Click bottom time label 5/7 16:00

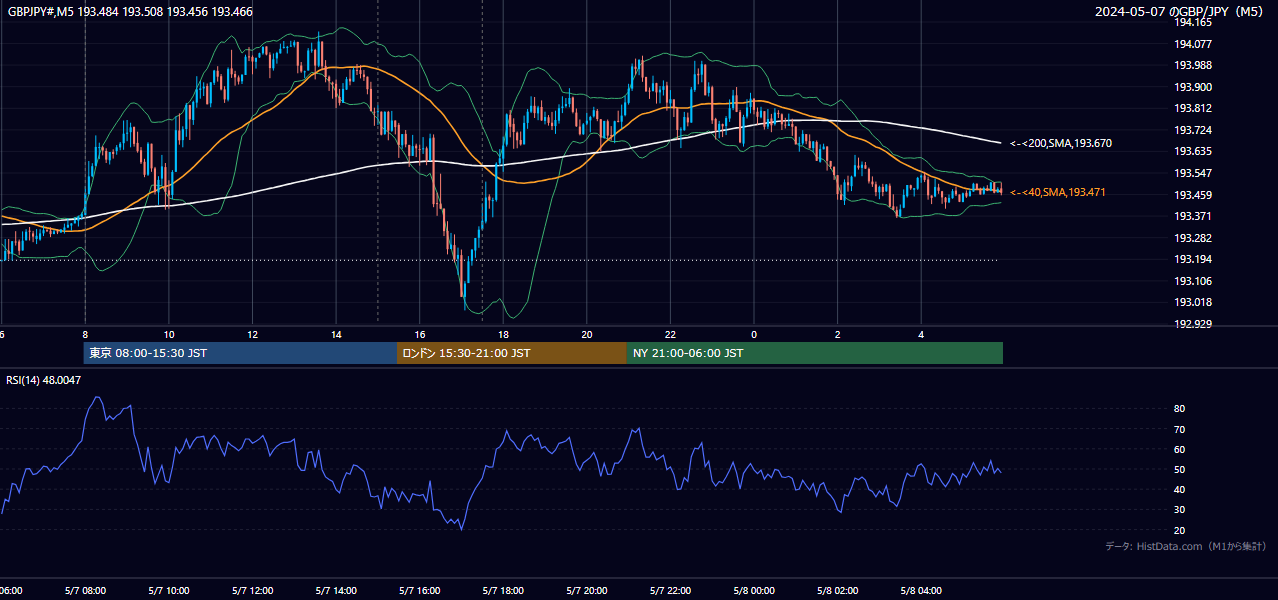419,591
